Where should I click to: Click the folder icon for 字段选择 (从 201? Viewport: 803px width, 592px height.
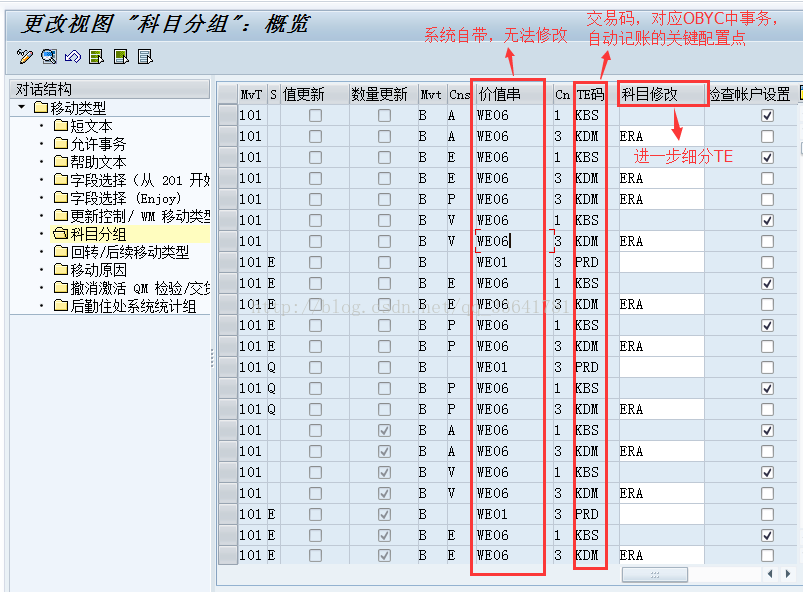click(x=61, y=180)
